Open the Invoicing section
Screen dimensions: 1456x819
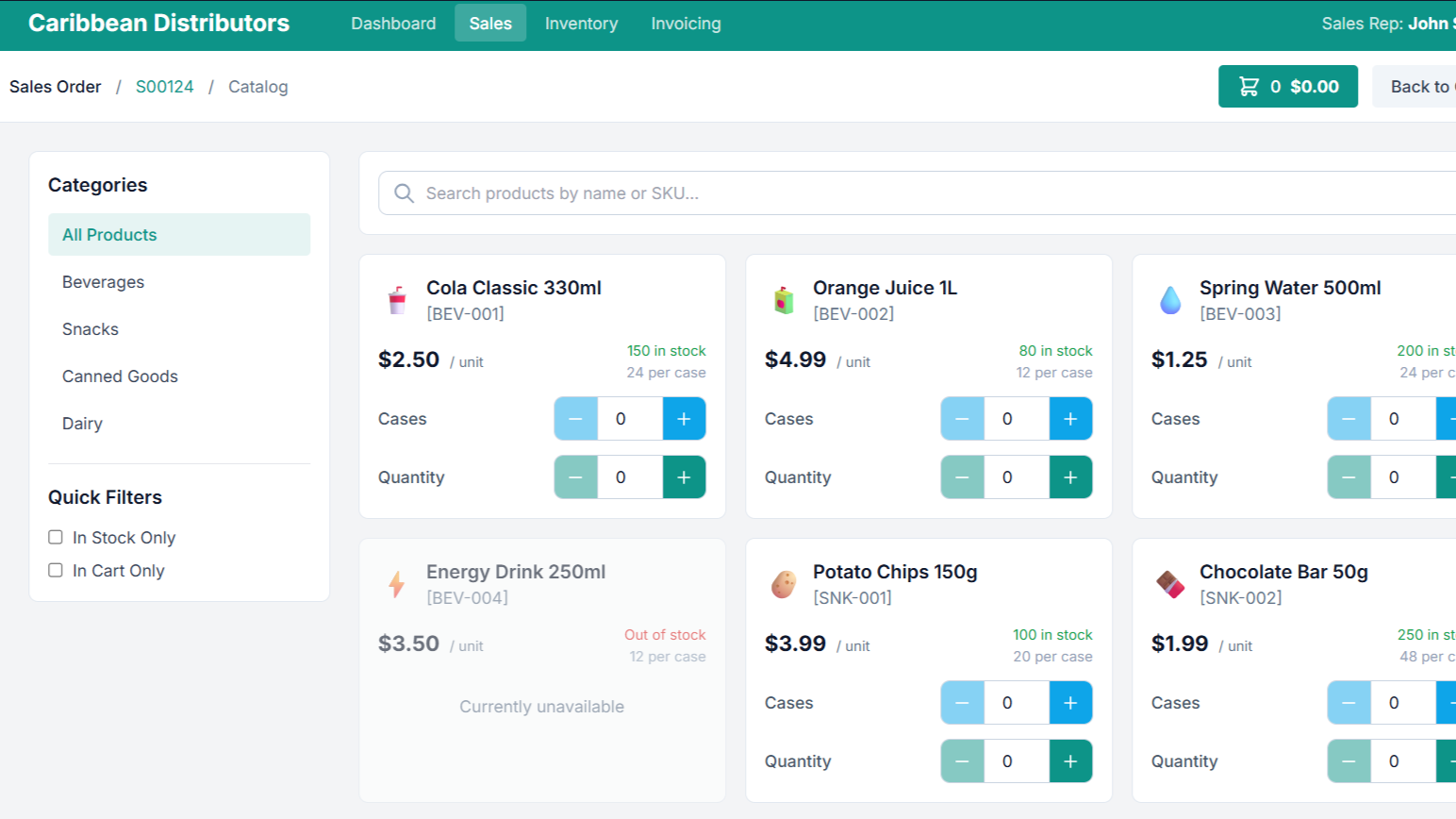pyautogui.click(x=685, y=24)
